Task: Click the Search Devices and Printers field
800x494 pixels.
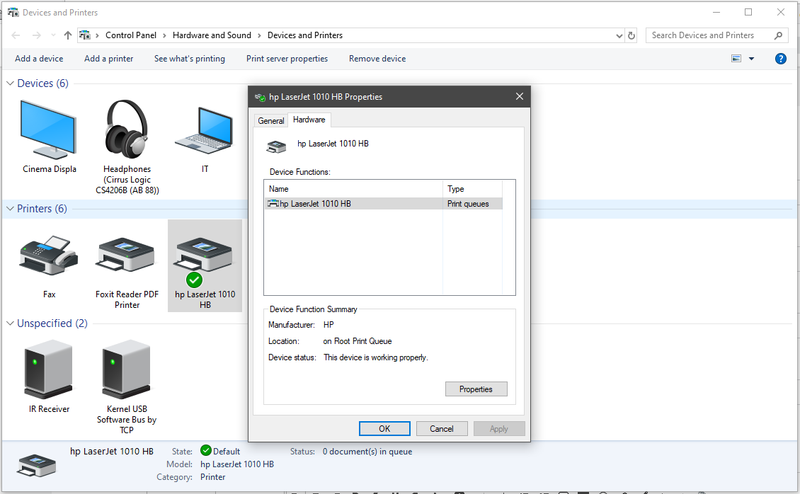Action: point(710,35)
